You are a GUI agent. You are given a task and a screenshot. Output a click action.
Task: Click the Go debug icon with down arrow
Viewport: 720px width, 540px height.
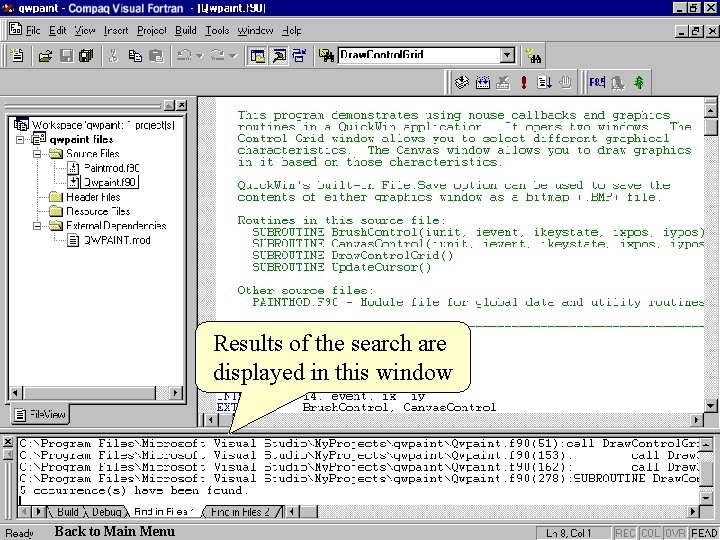point(545,83)
